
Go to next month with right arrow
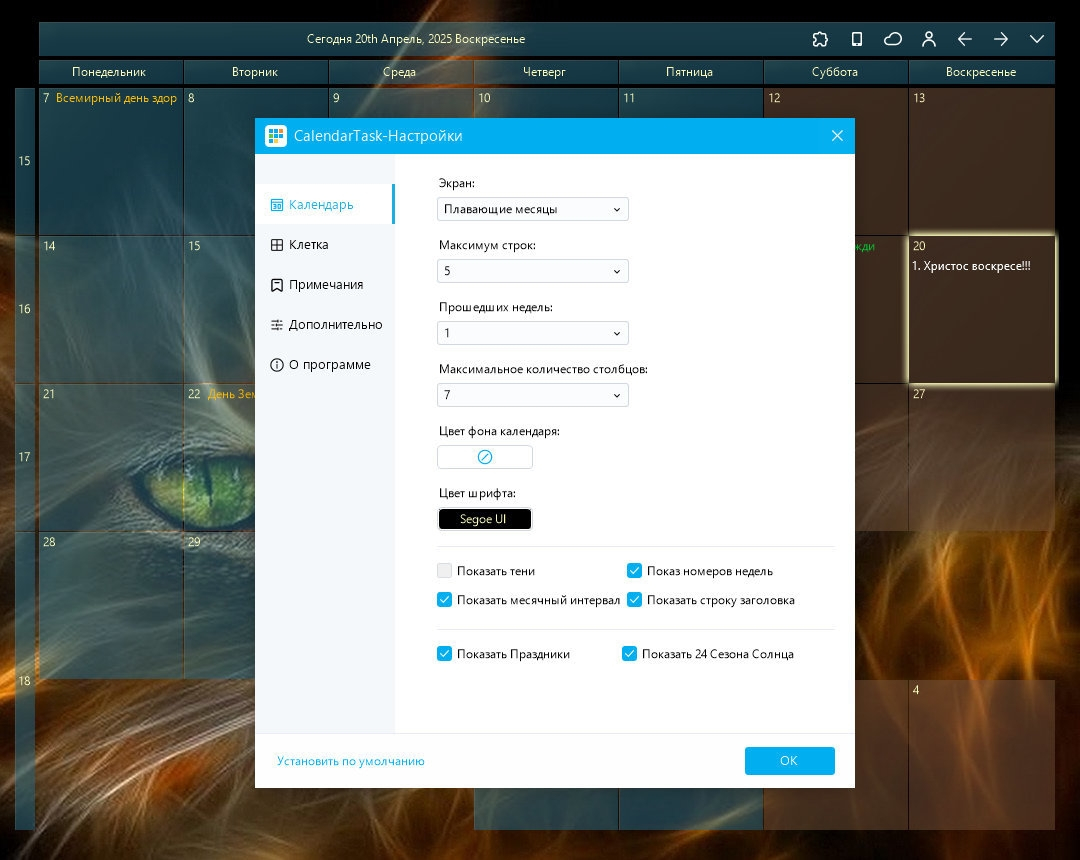coord(1001,39)
